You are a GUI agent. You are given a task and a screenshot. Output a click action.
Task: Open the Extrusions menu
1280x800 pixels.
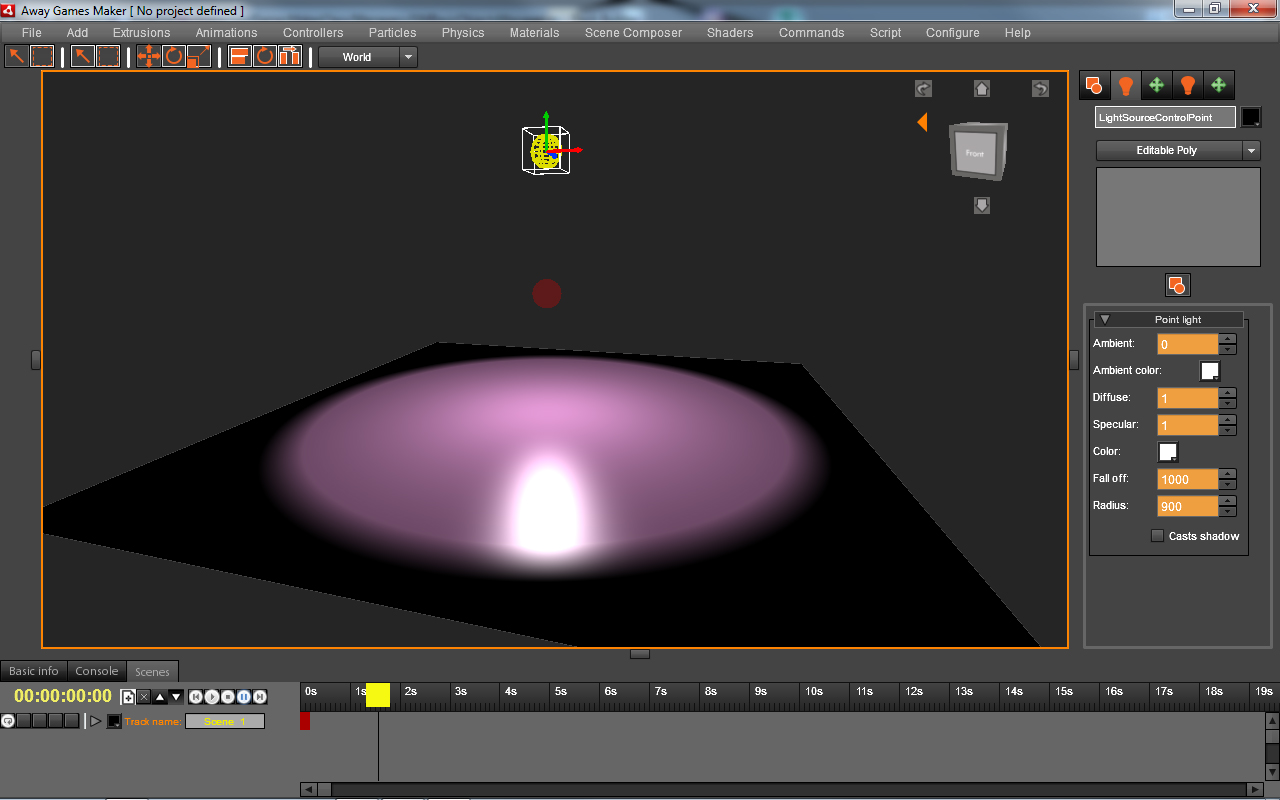(141, 33)
